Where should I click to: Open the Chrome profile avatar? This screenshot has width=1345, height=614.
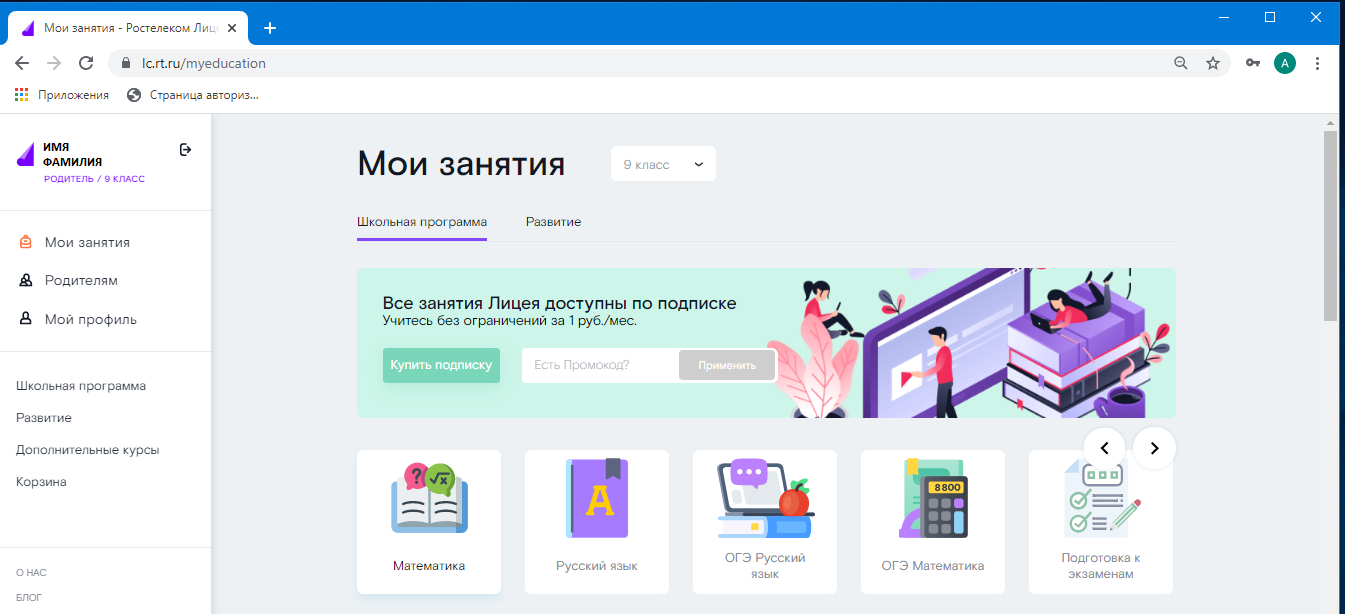[x=1285, y=63]
